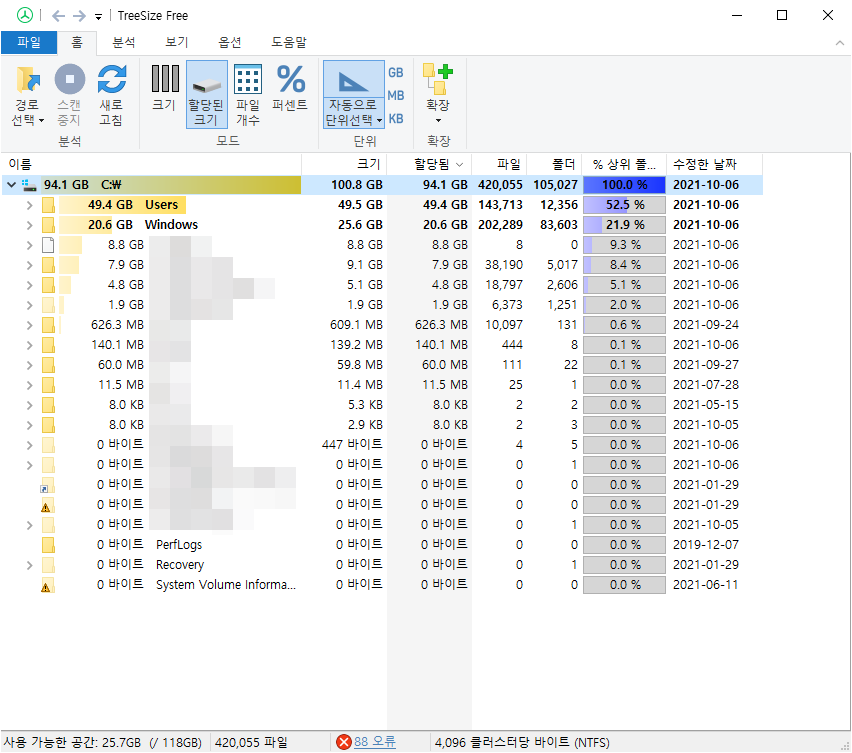Viewport: 852px width, 753px height.
Task: Expand the 7.9 GB folder
Action: 29,265
